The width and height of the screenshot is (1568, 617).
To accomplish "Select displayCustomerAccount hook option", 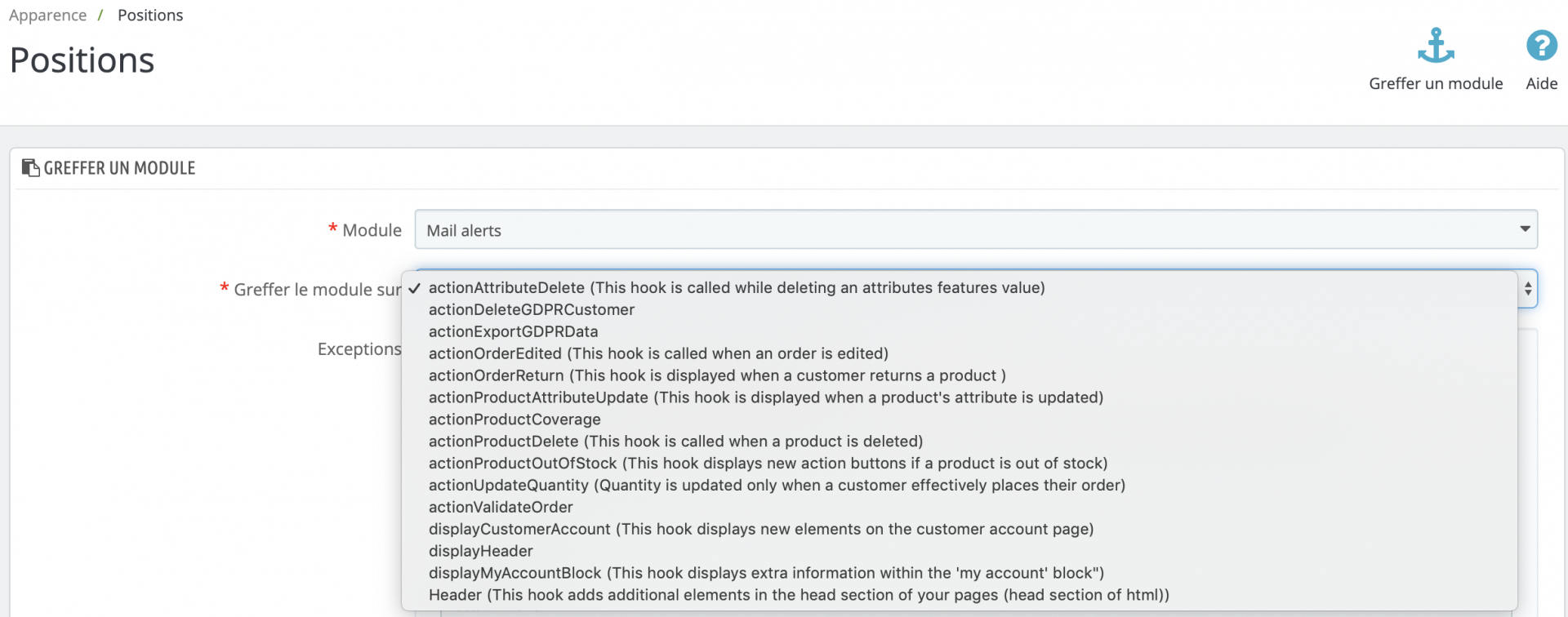I will [760, 530].
